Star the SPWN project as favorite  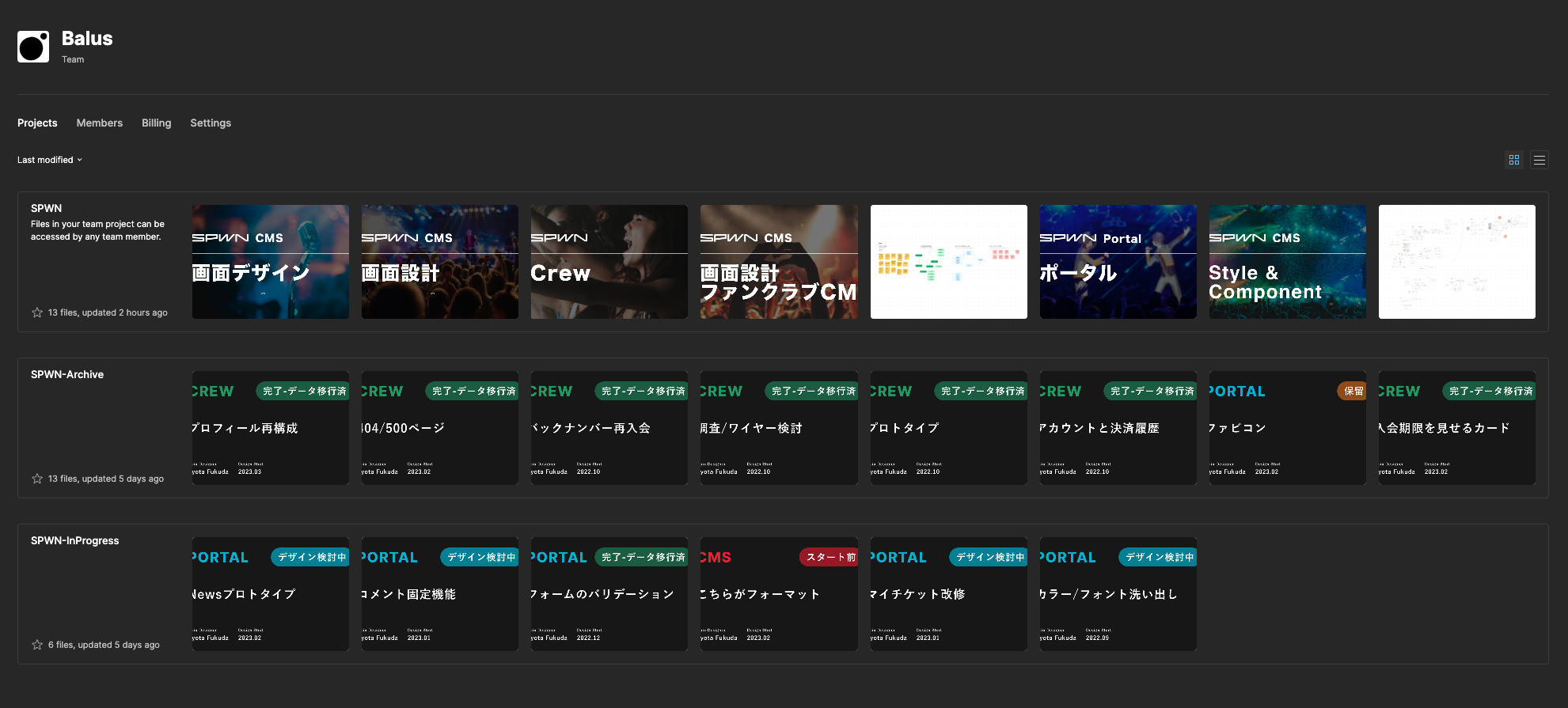pos(37,312)
